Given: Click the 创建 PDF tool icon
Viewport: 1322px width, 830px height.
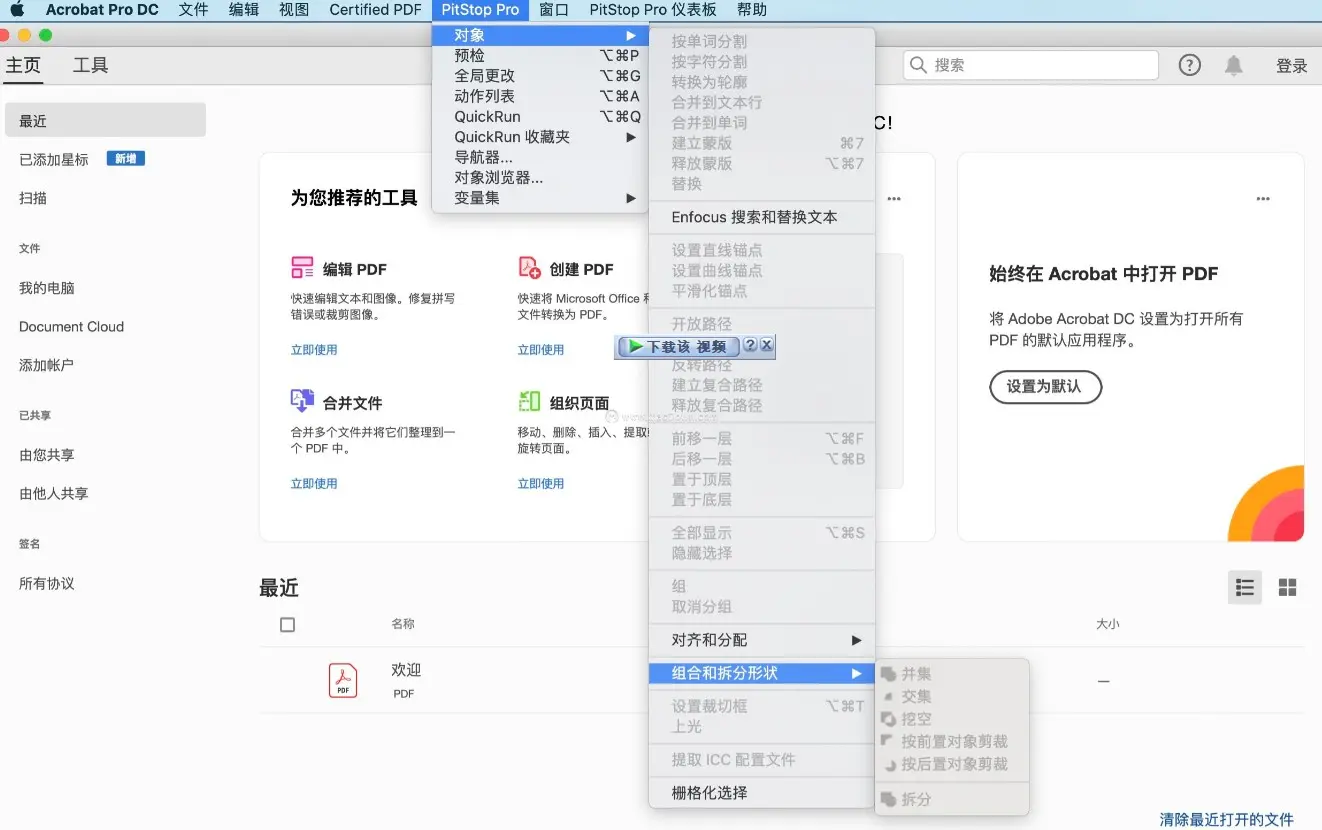Looking at the screenshot, I should [x=529, y=268].
